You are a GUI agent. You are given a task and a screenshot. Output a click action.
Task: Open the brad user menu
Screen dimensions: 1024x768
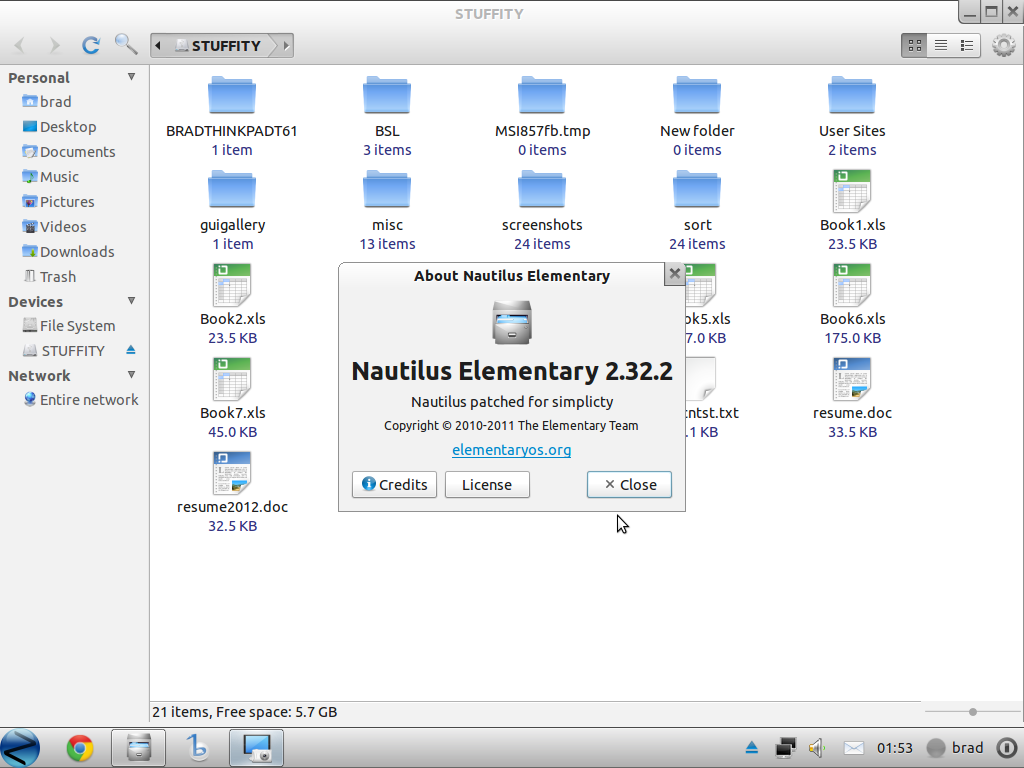[x=955, y=748]
